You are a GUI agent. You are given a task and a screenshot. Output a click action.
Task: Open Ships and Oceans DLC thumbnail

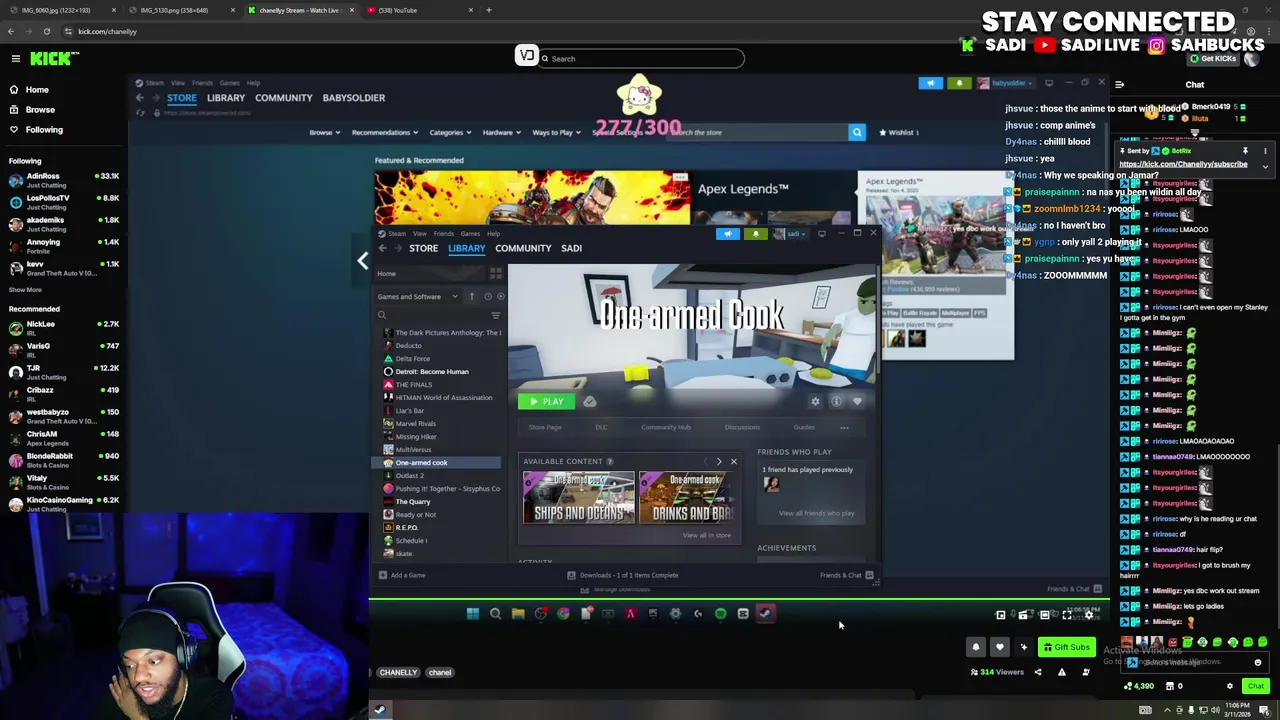point(579,497)
